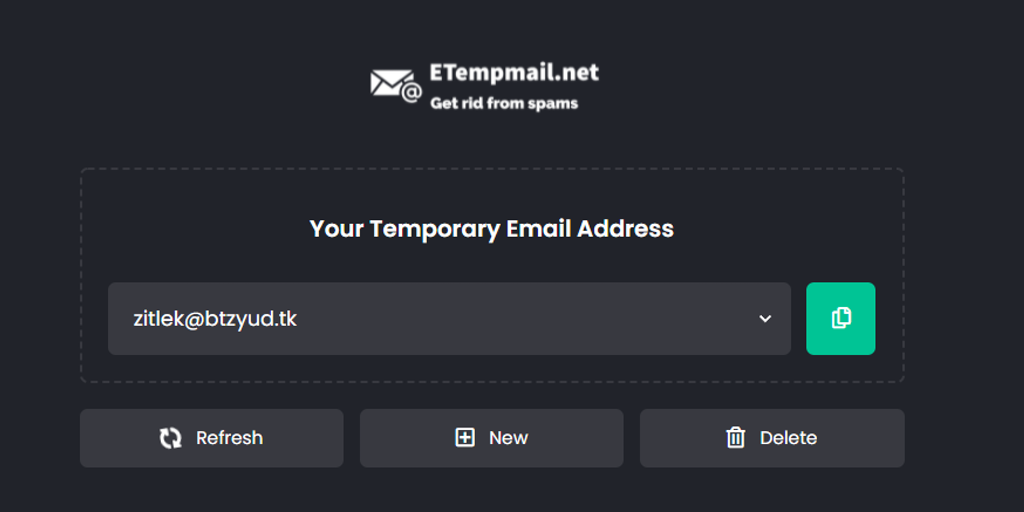Image resolution: width=1024 pixels, height=512 pixels.
Task: Click the word "Refresh" label
Action: click(x=230, y=438)
